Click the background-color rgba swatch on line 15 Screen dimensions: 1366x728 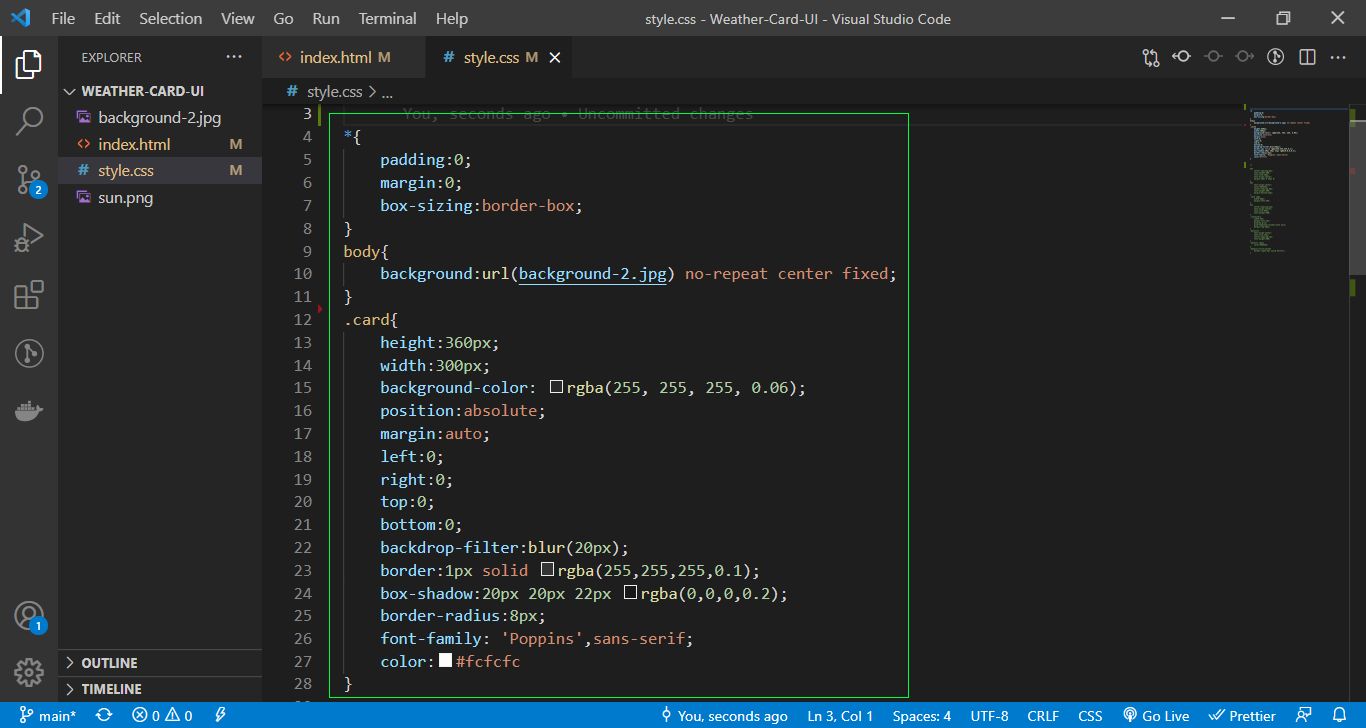(556, 387)
